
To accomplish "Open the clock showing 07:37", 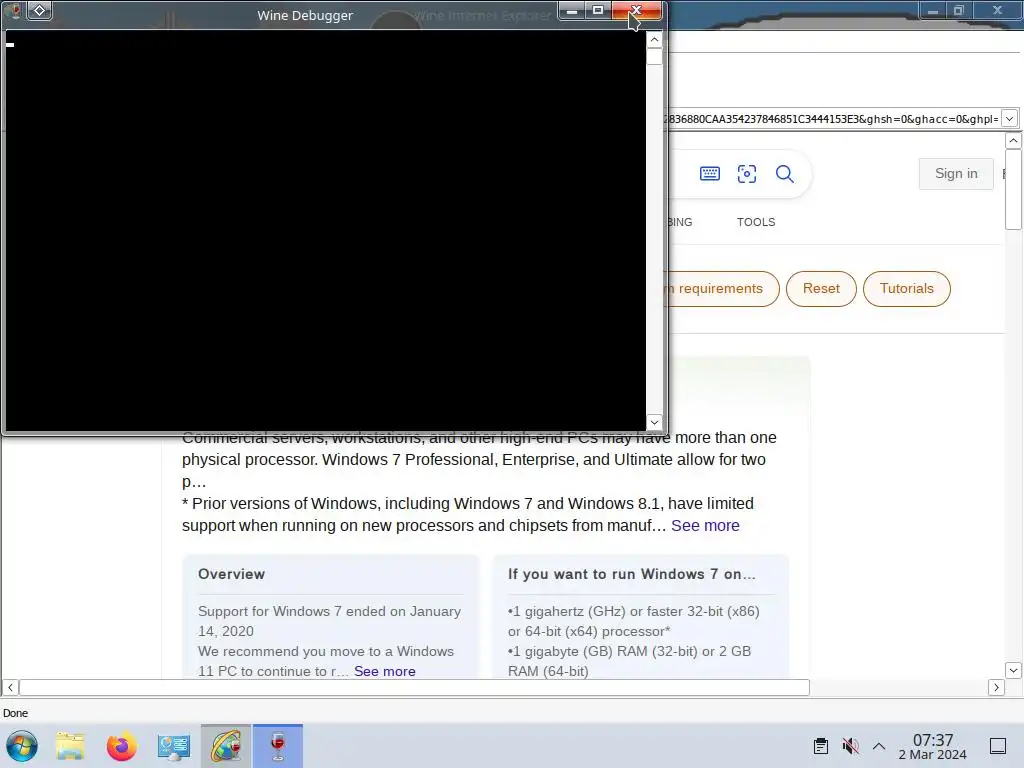I will [x=933, y=746].
